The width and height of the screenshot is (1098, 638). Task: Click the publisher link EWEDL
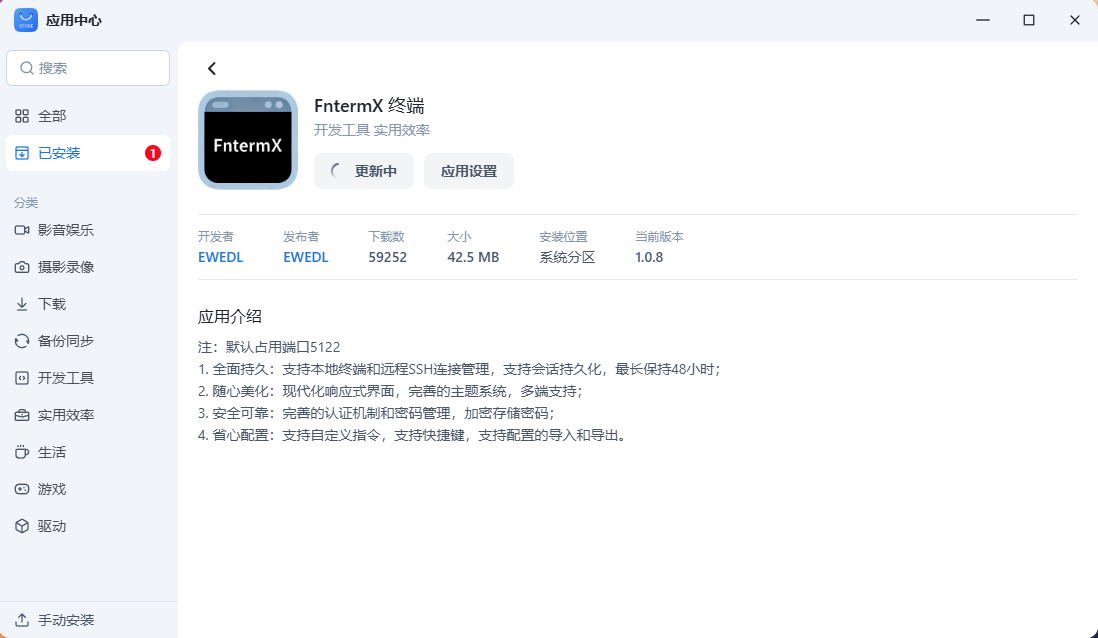(x=305, y=257)
